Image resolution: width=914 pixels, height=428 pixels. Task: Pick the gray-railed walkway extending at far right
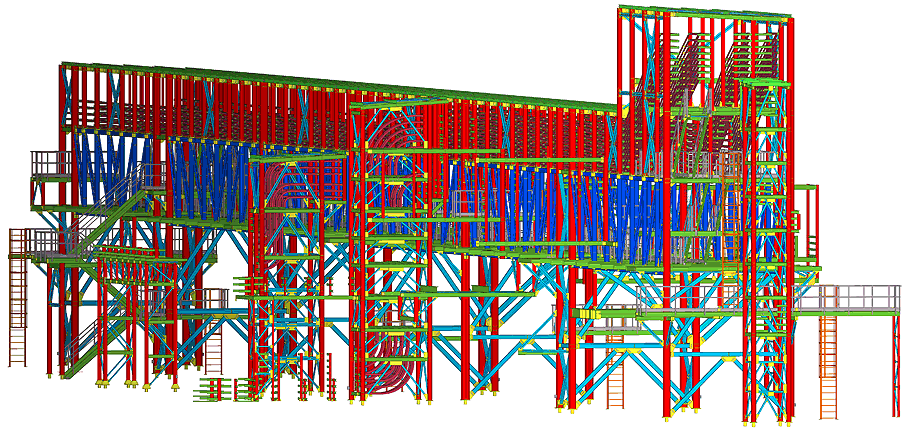(848, 300)
